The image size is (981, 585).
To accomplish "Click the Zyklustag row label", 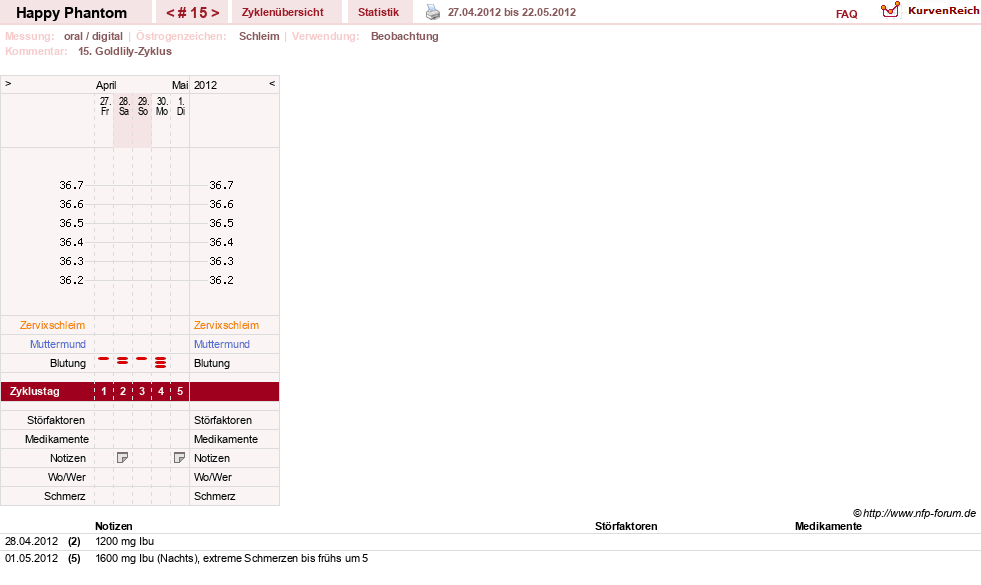I will click(x=34, y=392).
